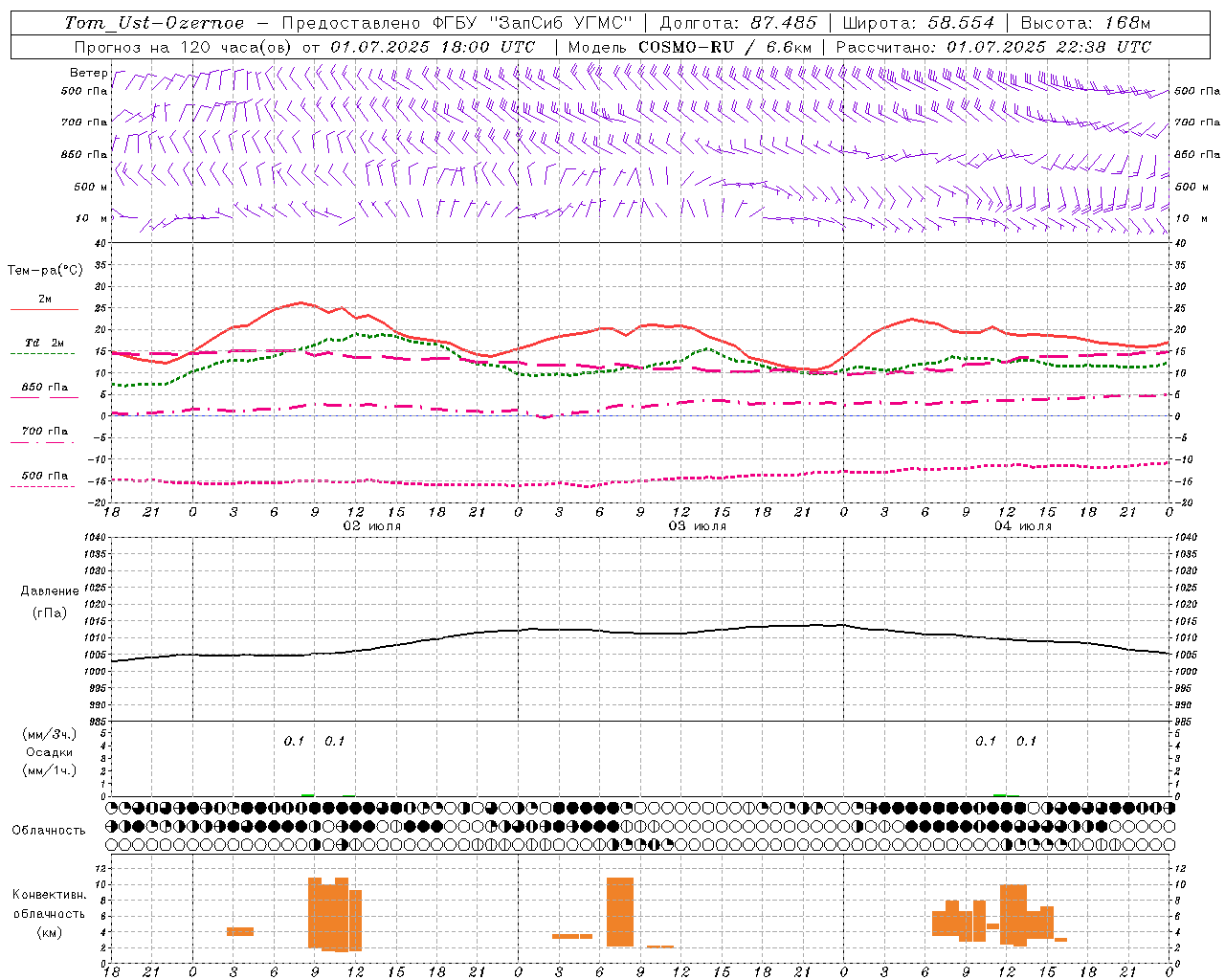Click the Конвективн. panel label
The height and width of the screenshot is (980, 1225).
pyautogui.click(x=49, y=895)
